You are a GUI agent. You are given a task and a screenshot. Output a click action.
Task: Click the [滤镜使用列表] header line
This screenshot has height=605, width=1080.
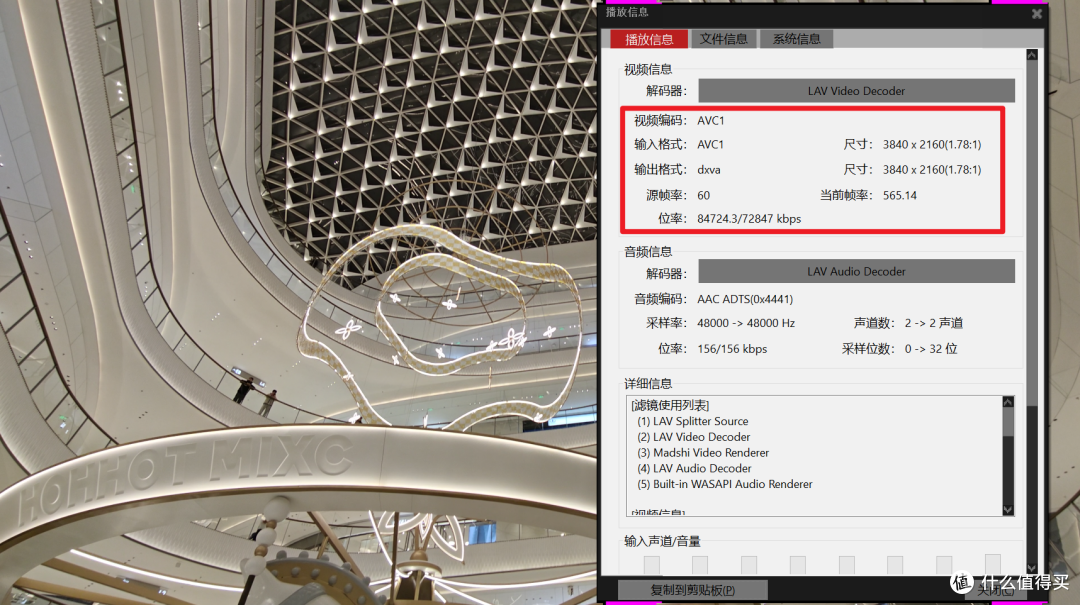coord(670,405)
